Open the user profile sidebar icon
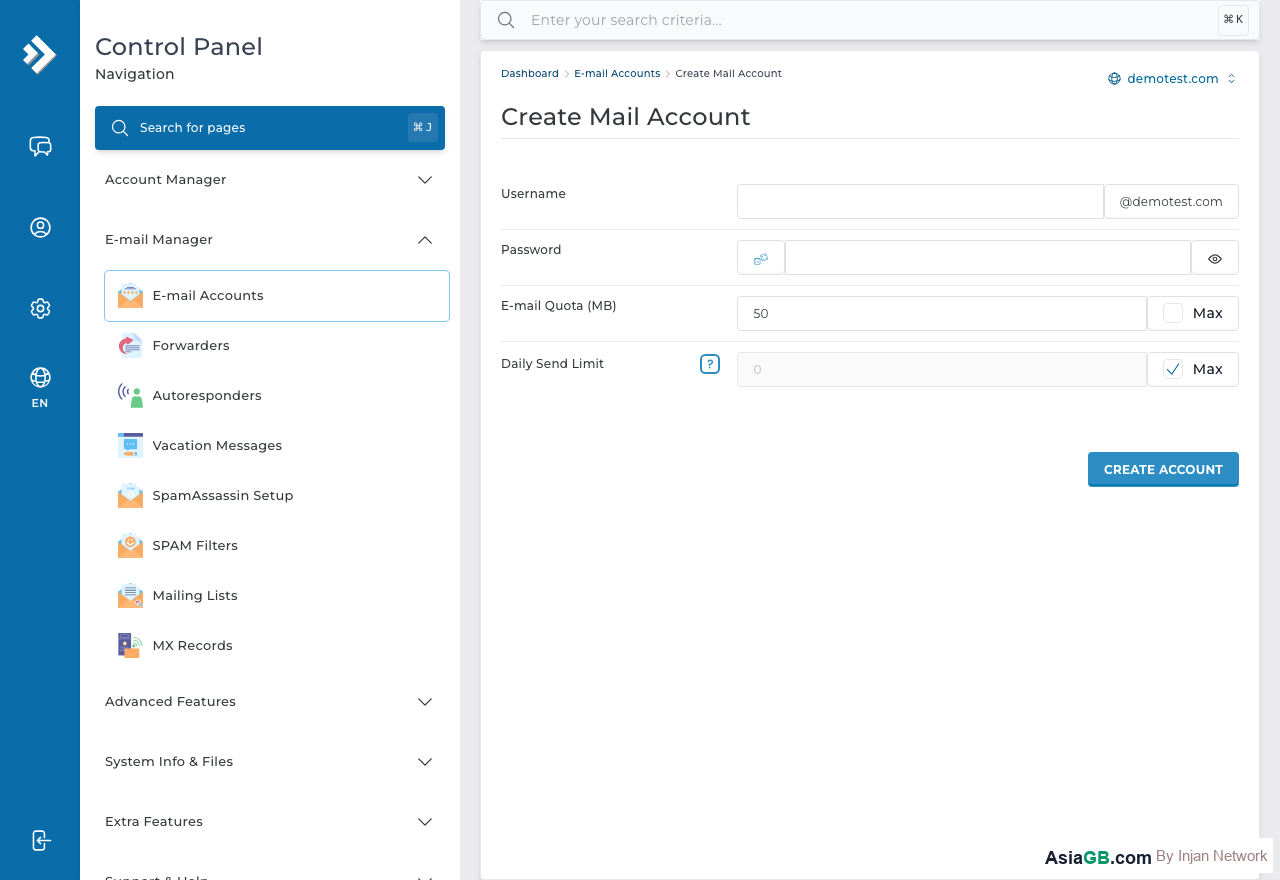 coord(40,228)
